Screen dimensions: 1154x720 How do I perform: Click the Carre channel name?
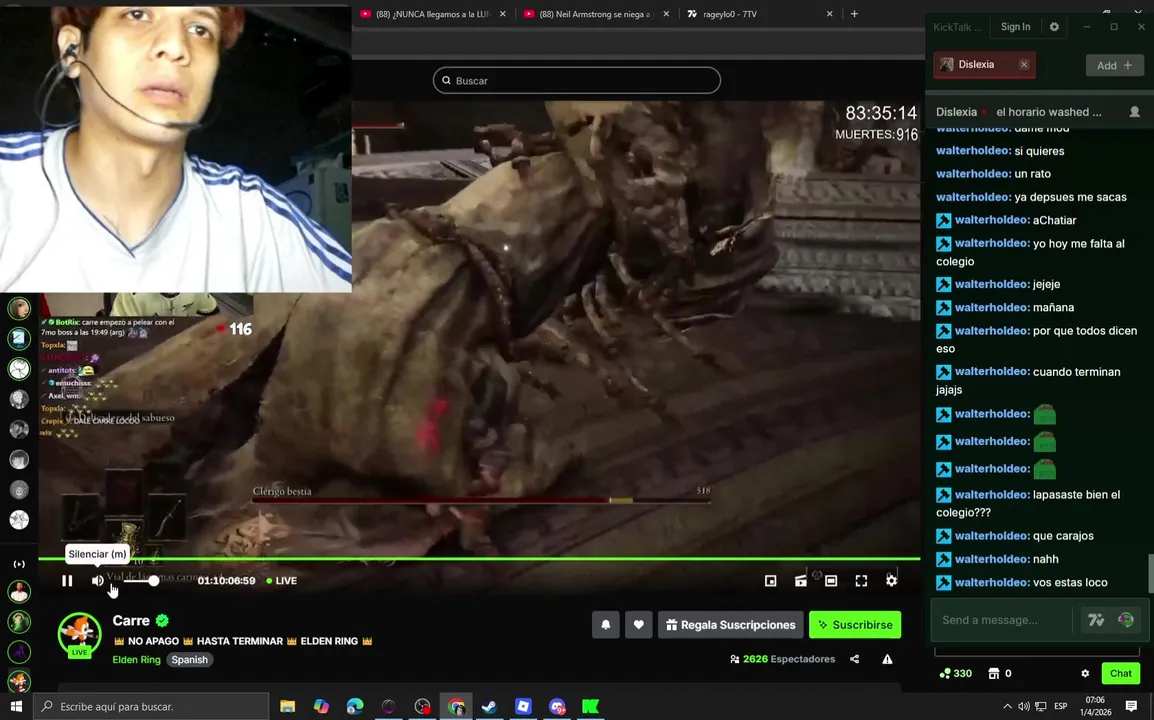[131, 621]
